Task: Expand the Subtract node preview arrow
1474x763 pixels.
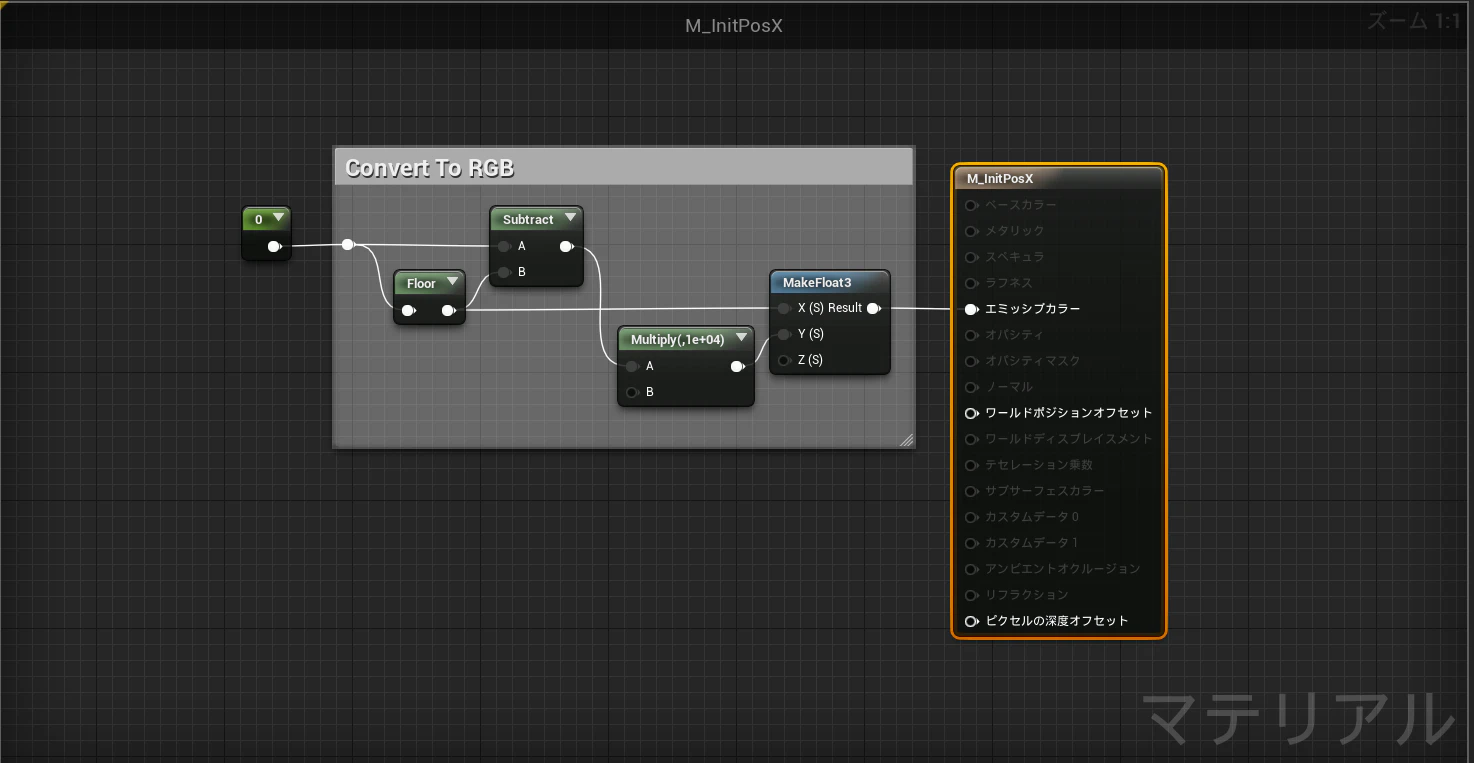Action: 570,218
